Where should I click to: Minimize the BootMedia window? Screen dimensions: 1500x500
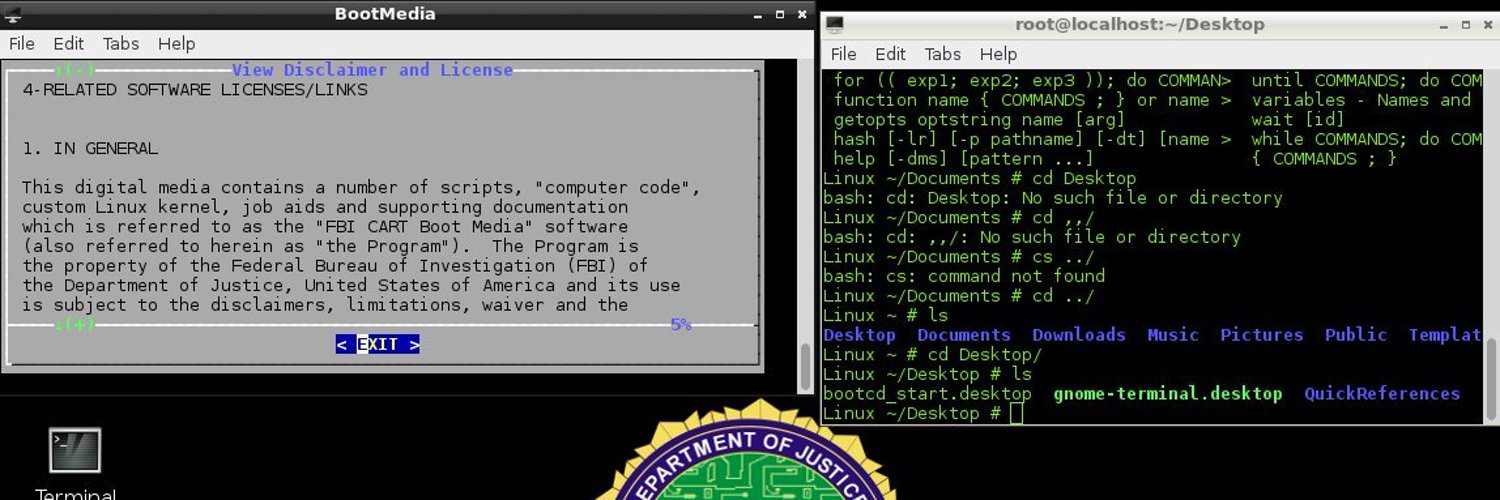(756, 15)
